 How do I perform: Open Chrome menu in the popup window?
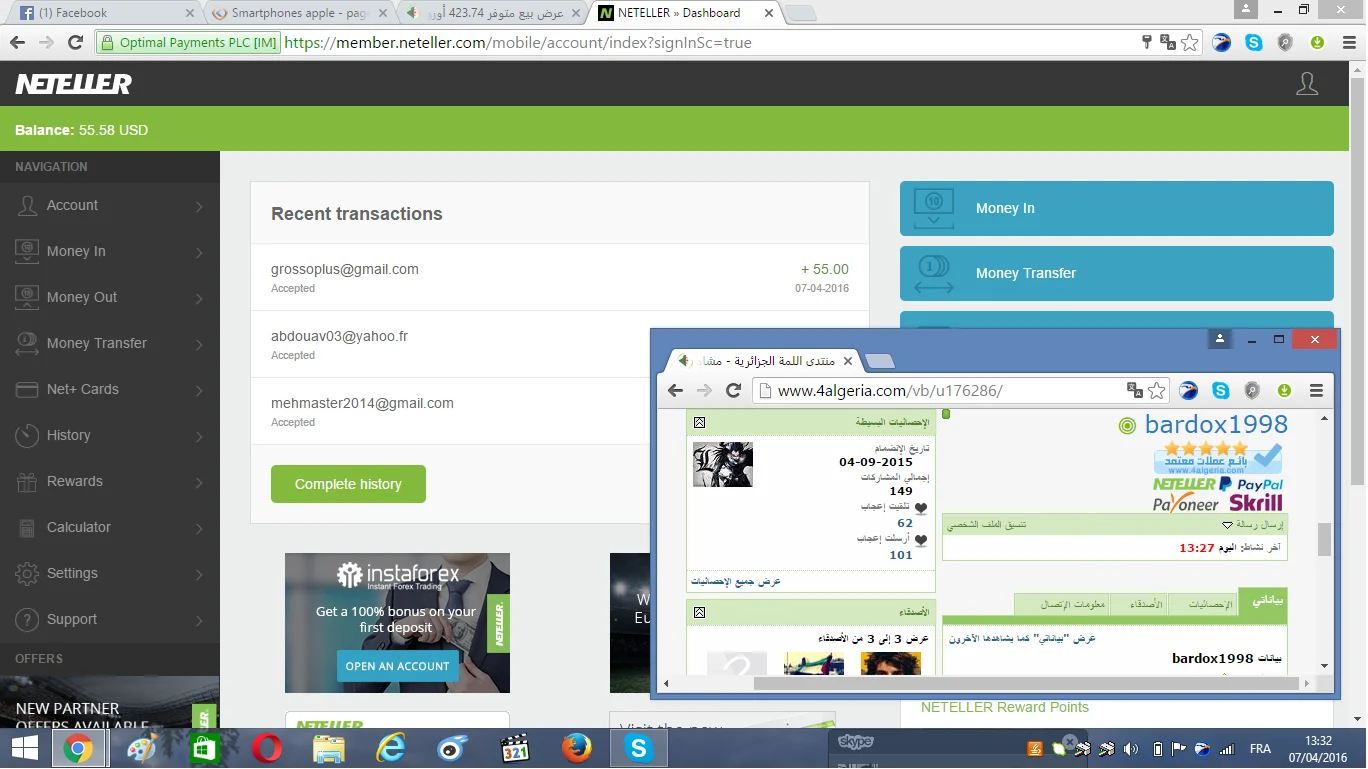1316,391
